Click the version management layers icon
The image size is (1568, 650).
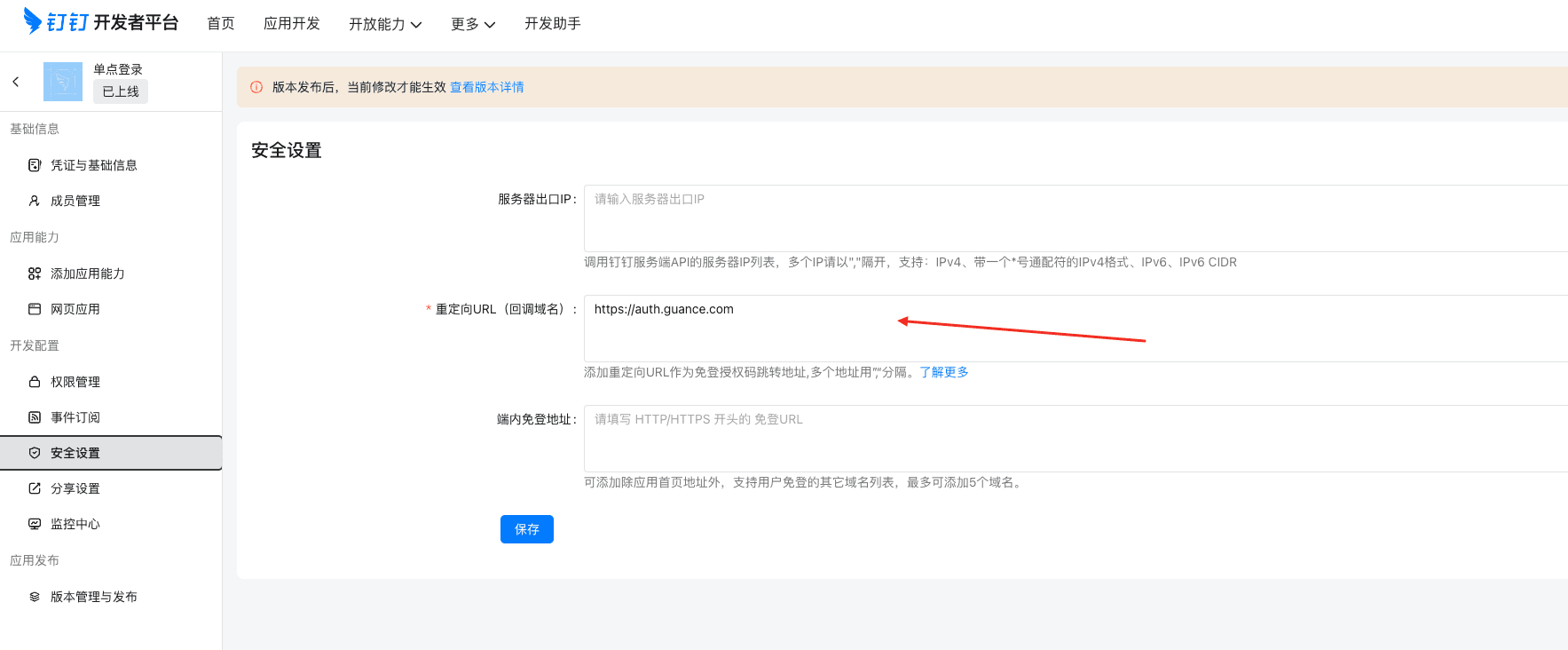[x=35, y=597]
